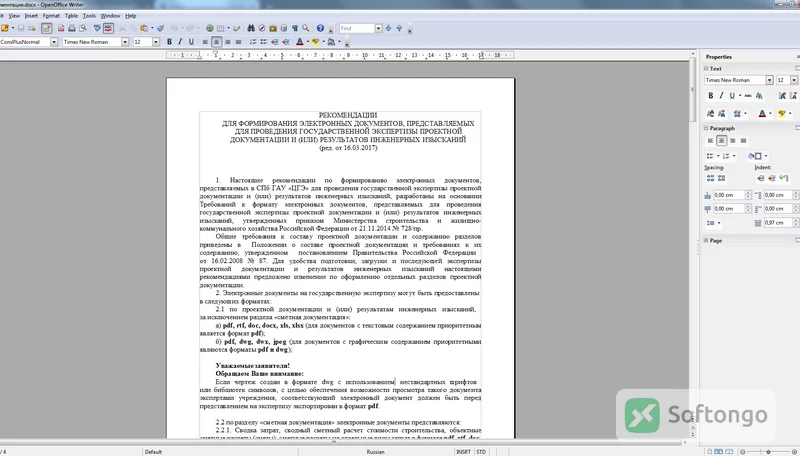Open Data Sources cylinder icon
Viewport: 800px width, 456px height.
284,29
